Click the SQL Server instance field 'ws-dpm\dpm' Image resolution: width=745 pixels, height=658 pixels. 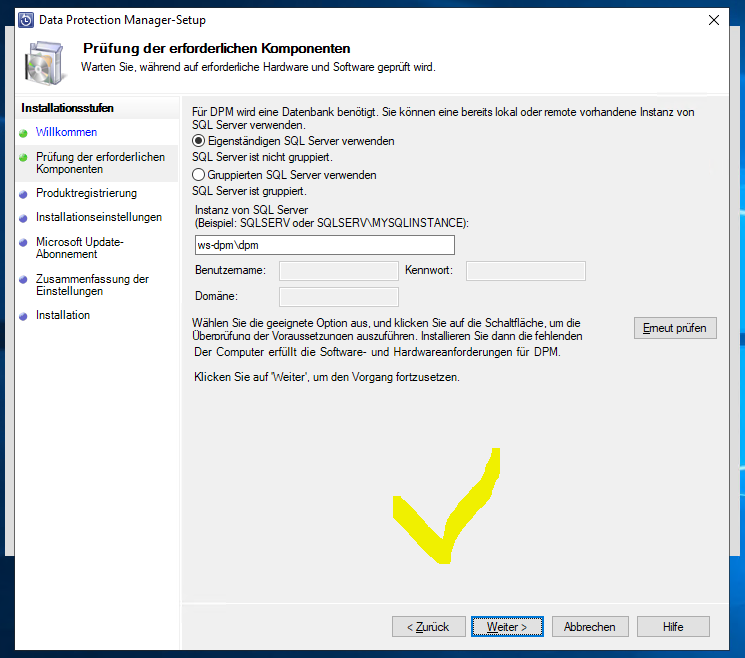pos(325,245)
